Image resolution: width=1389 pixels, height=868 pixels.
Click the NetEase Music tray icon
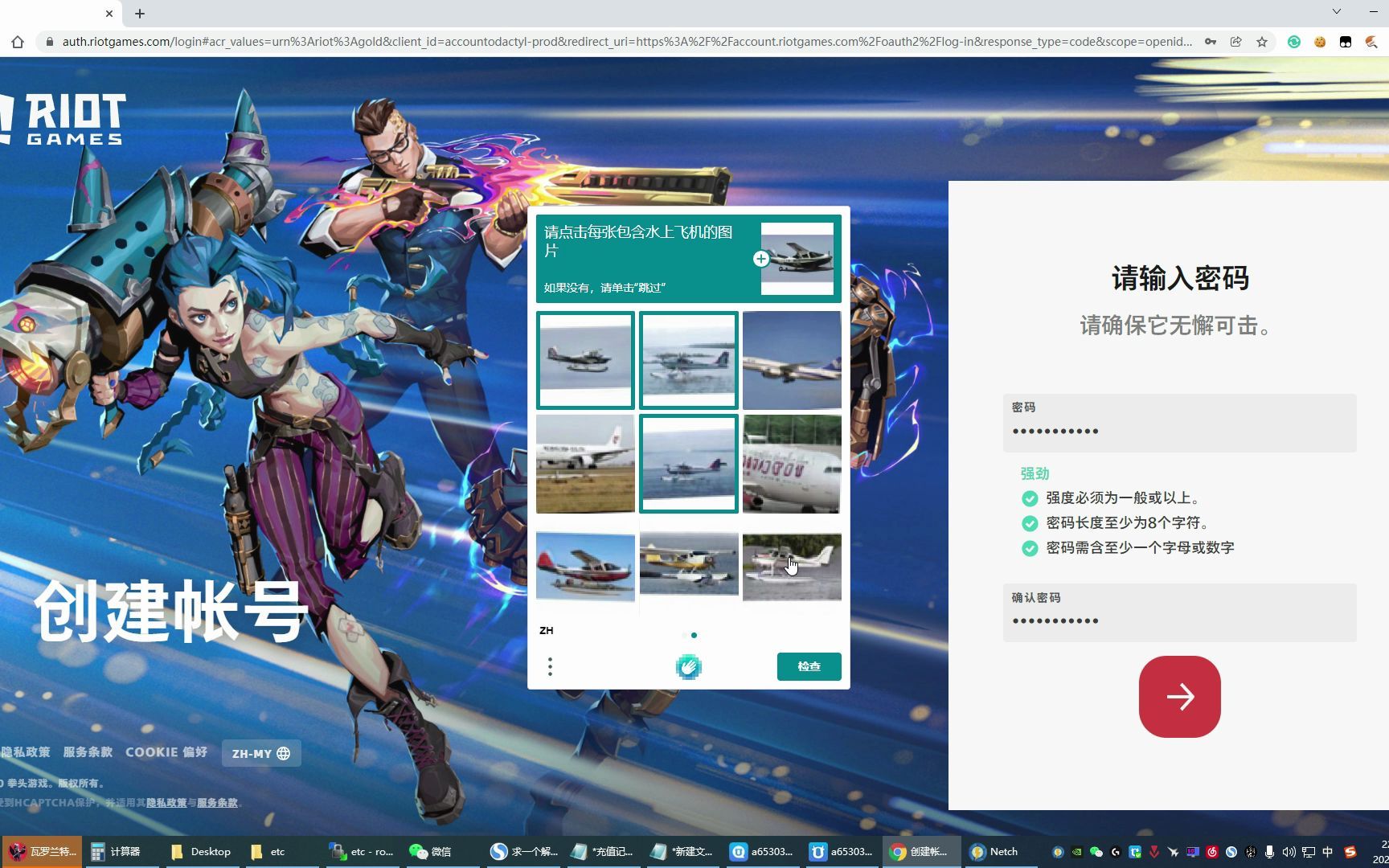1212,852
